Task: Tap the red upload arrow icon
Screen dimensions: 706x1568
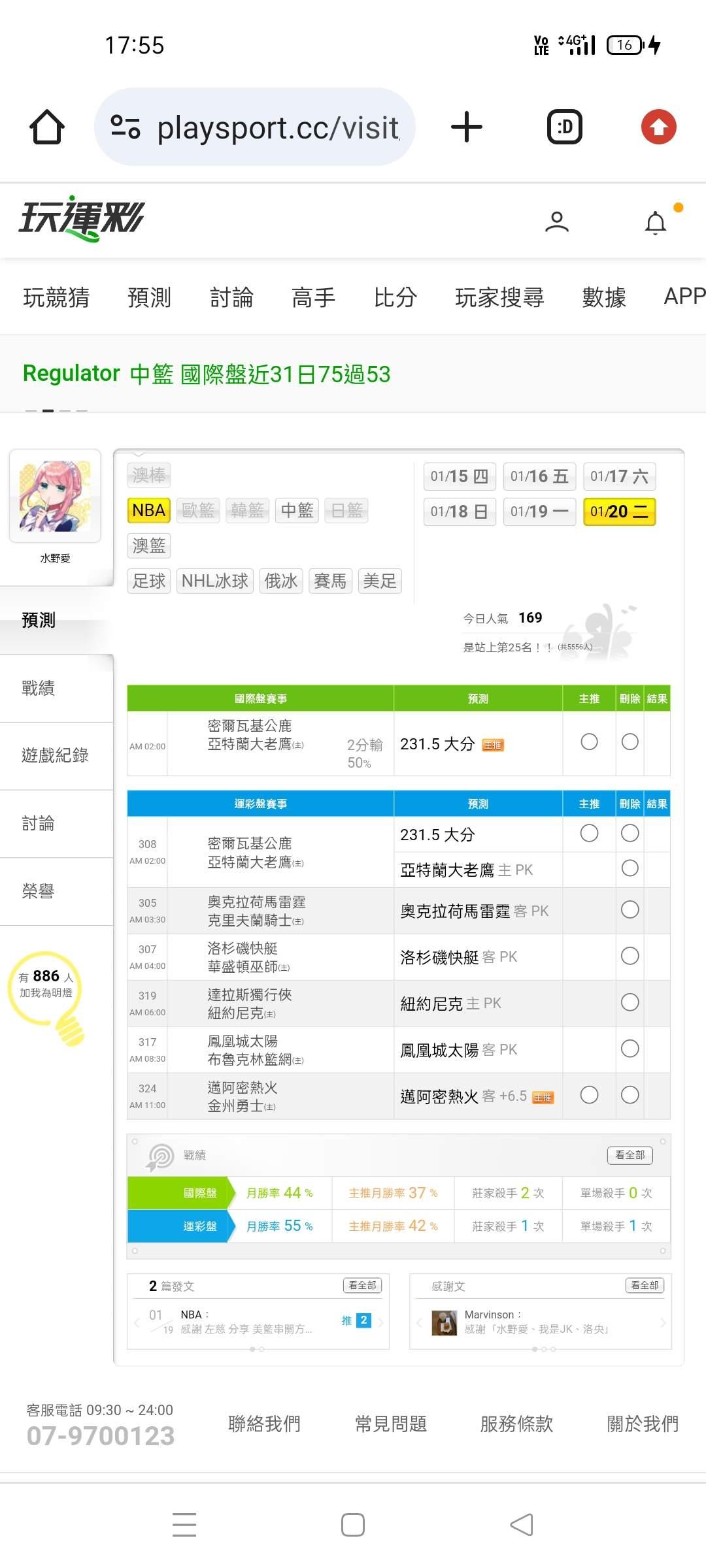Action: point(658,127)
